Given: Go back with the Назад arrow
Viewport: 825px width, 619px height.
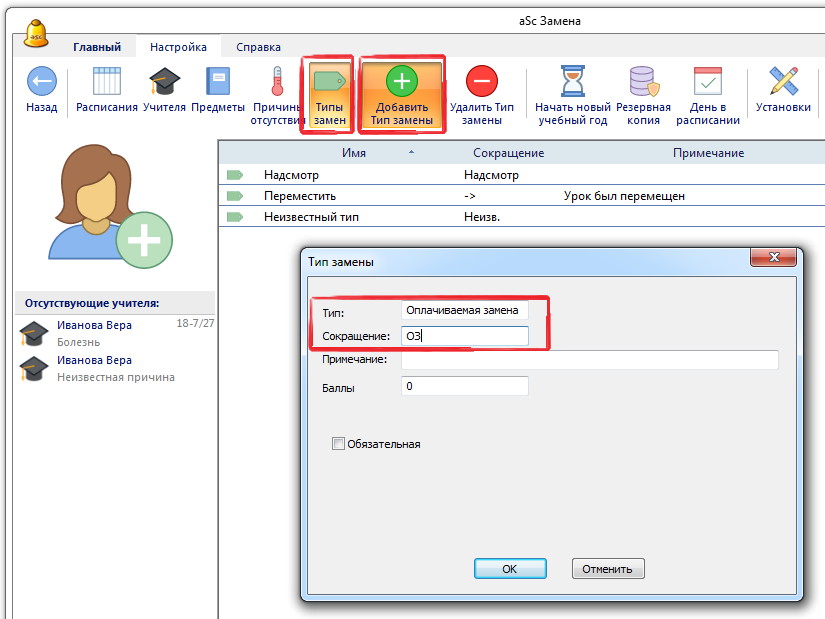Looking at the screenshot, I should [42, 82].
